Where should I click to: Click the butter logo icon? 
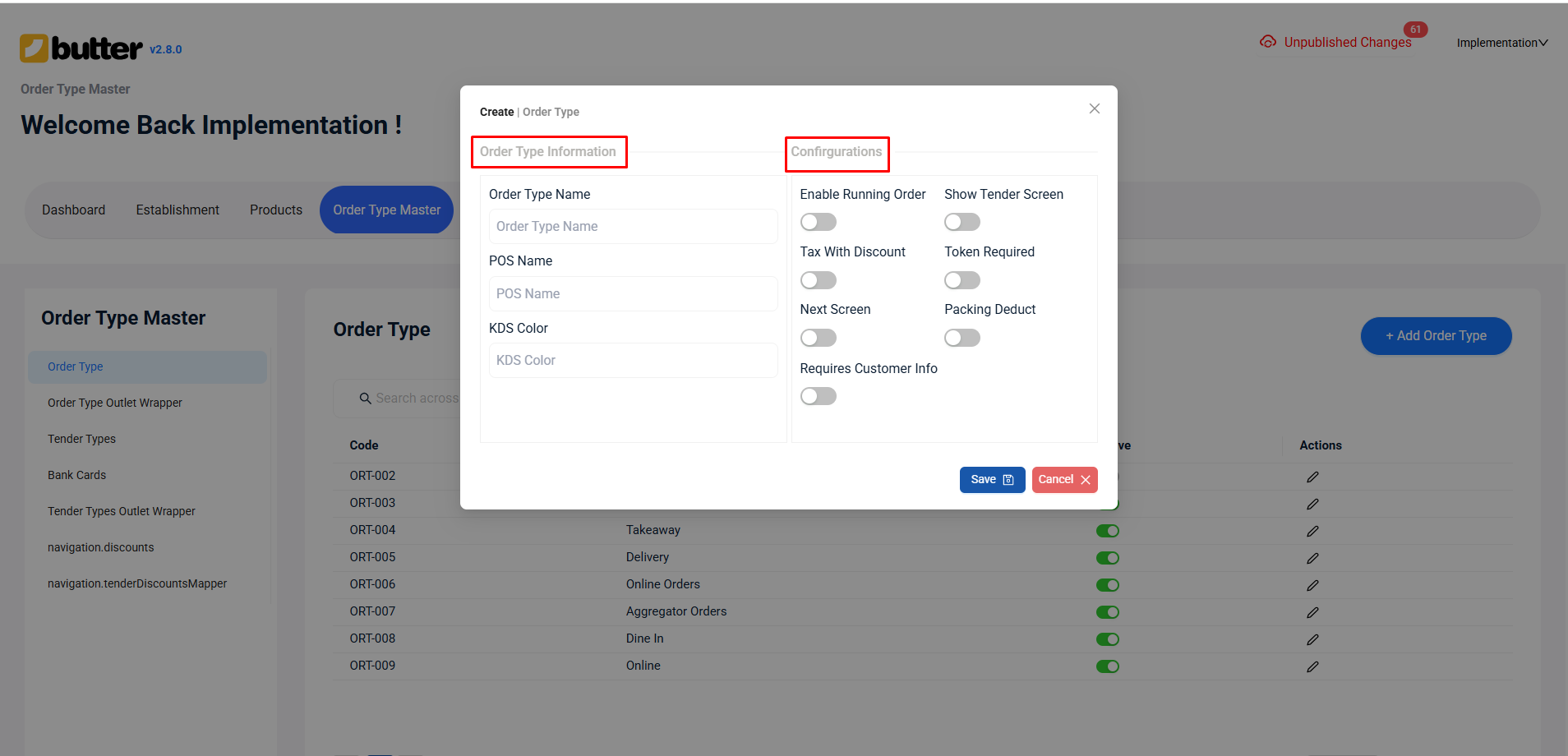coord(35,48)
